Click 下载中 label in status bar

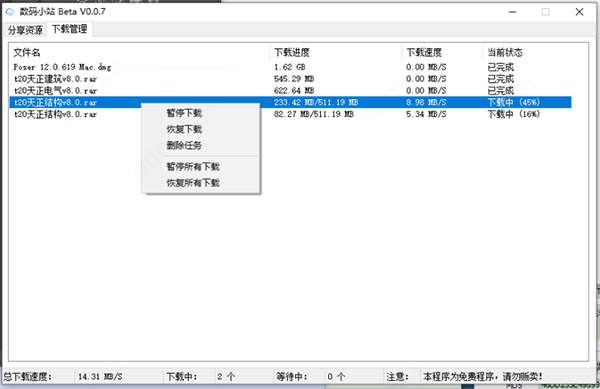pyautogui.click(x=182, y=377)
